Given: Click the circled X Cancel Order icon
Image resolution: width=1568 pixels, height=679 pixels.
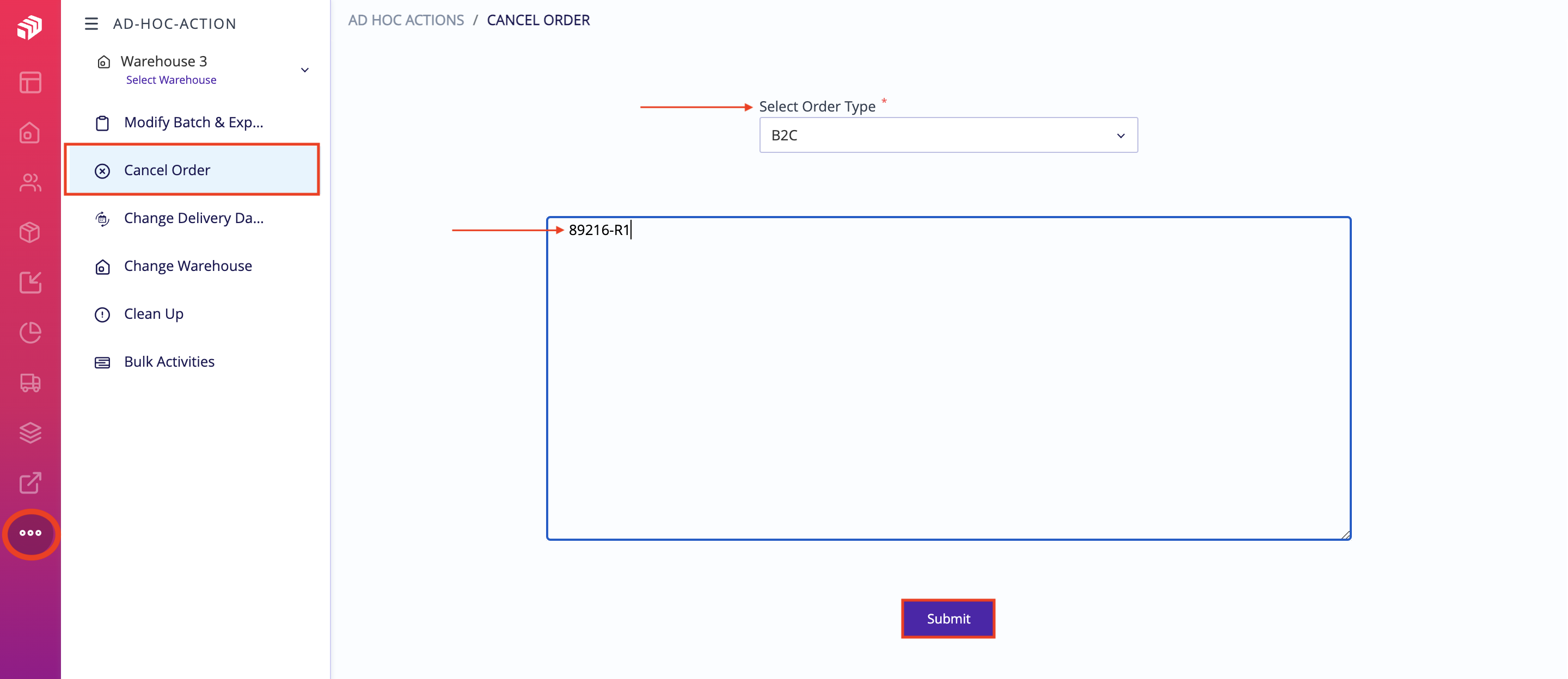Looking at the screenshot, I should pos(102,171).
